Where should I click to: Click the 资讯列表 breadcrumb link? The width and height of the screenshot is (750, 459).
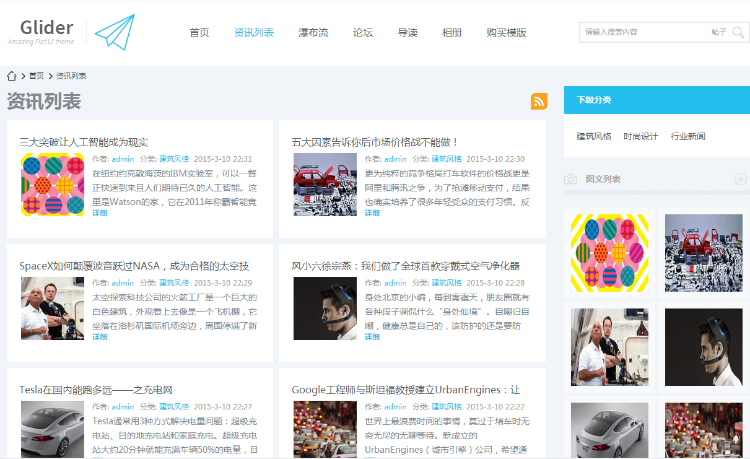pyautogui.click(x=71, y=76)
